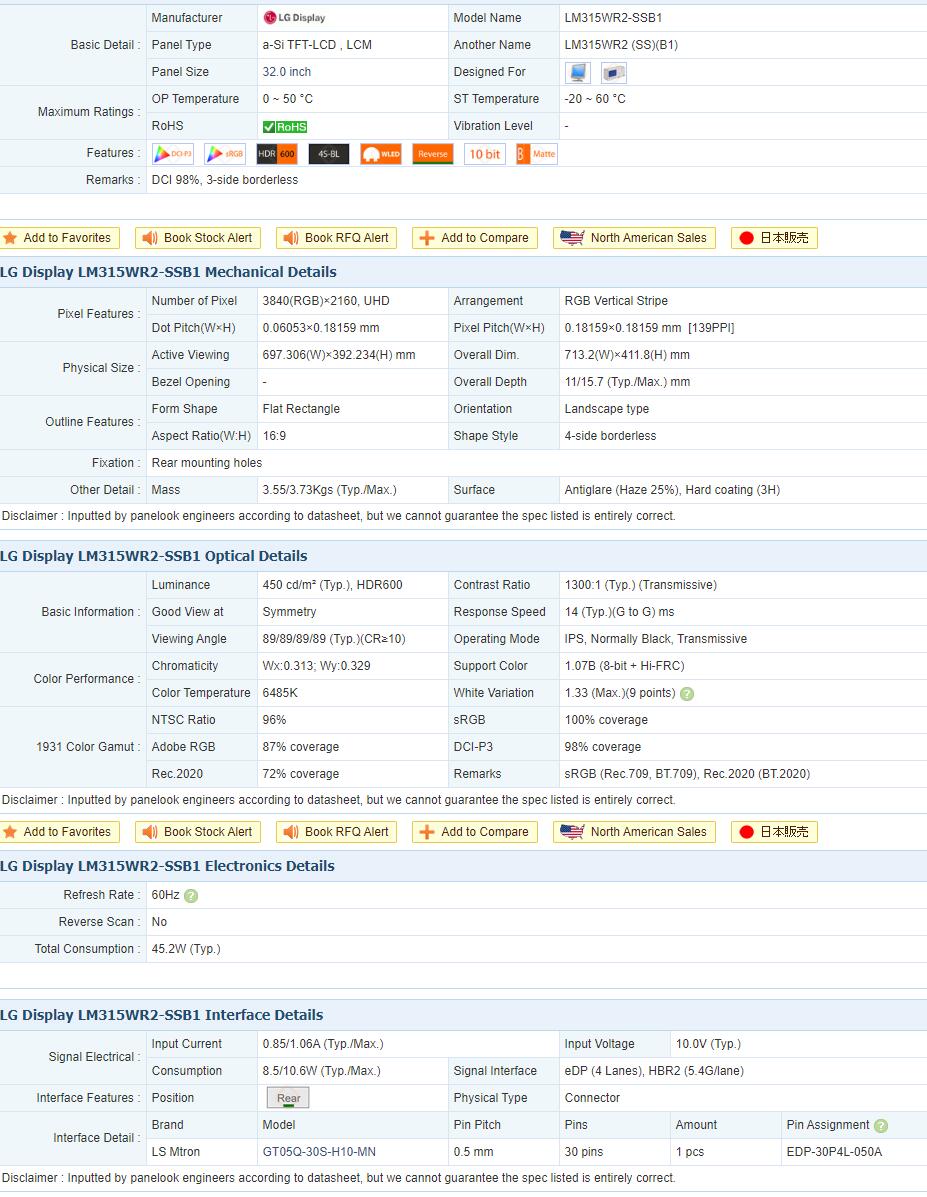
Task: Click help icon beside 60Hz Refresh Rate
Action: [191, 895]
